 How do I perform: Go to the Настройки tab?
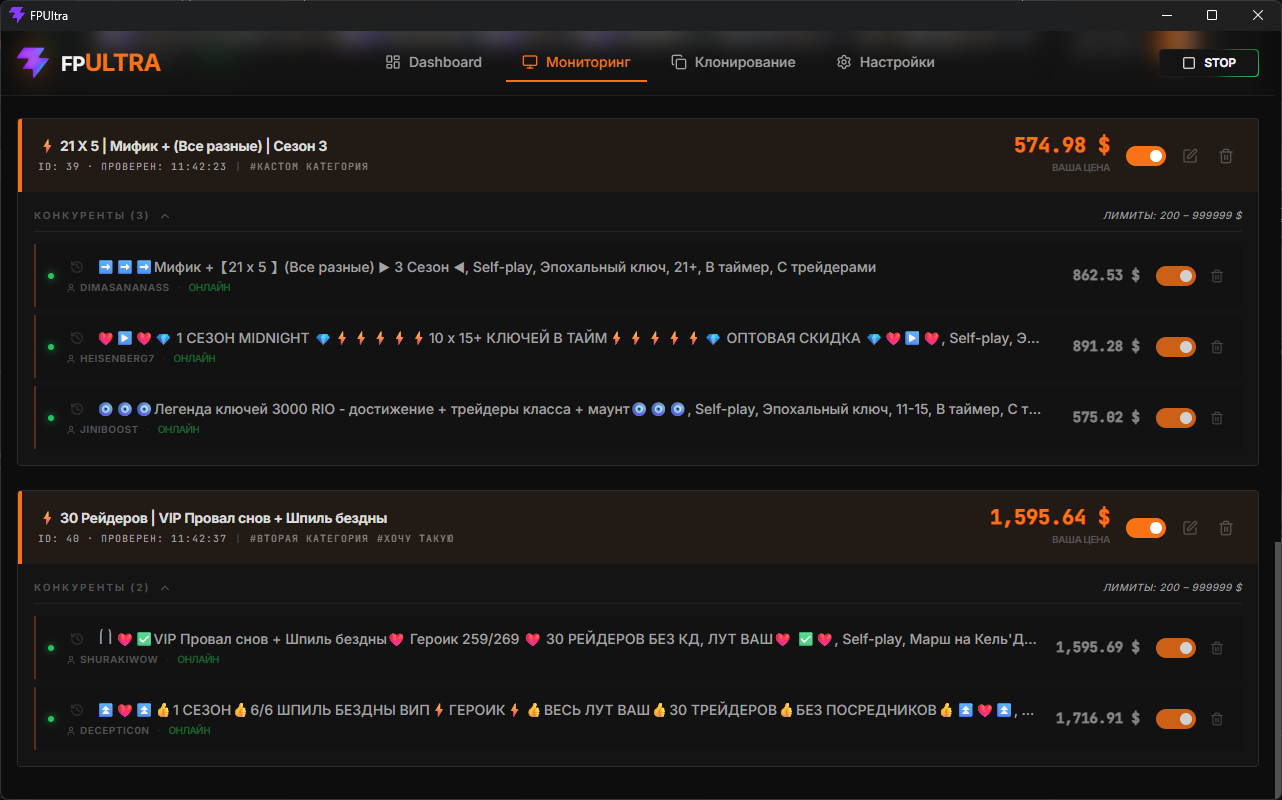[885, 62]
